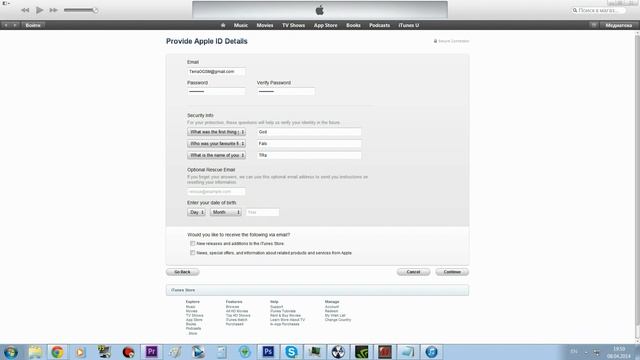Click the store list menu icon beside Медиатека
Viewport: 640px width, 360px height.
click(593, 25)
